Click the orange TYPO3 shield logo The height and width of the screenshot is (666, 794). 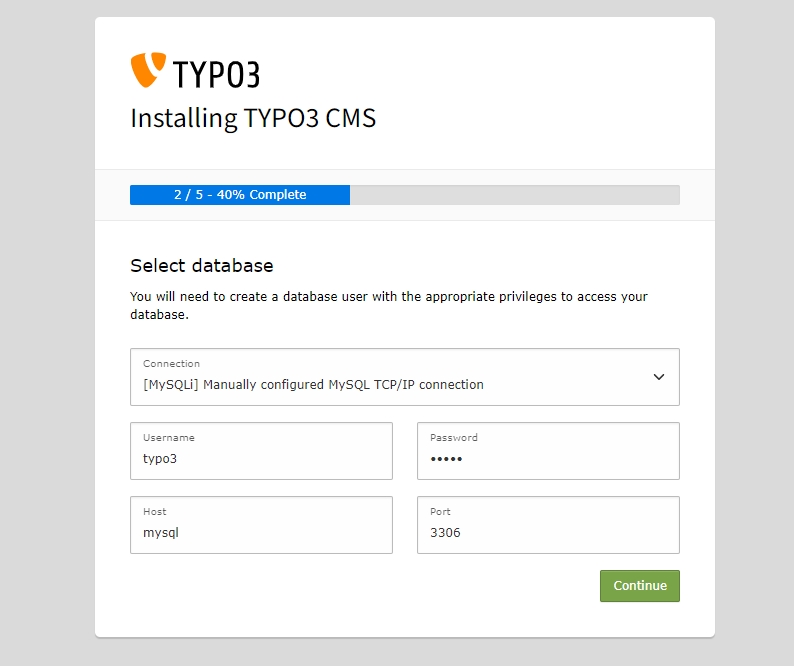[147, 70]
